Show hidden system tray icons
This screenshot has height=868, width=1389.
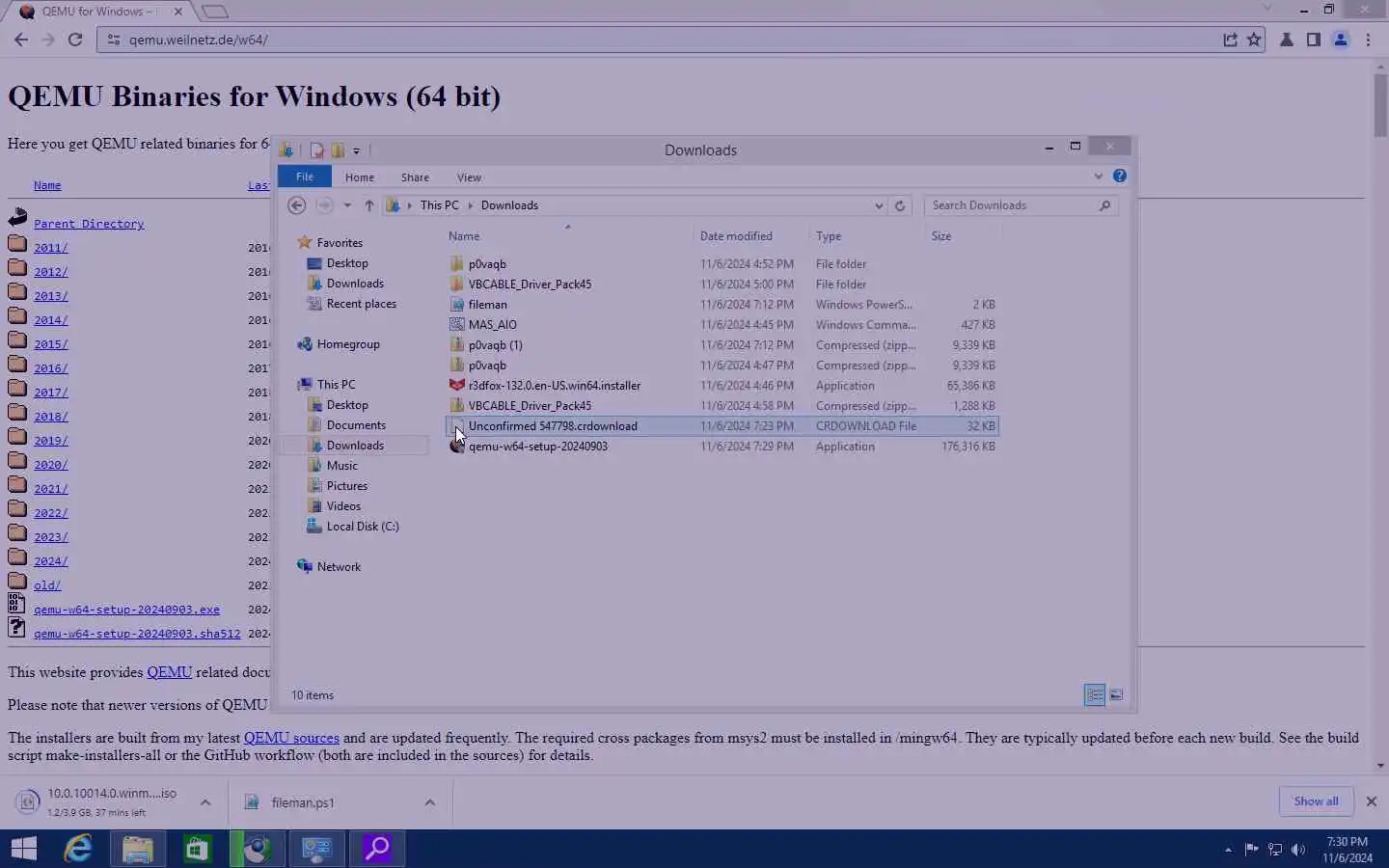(1228, 850)
